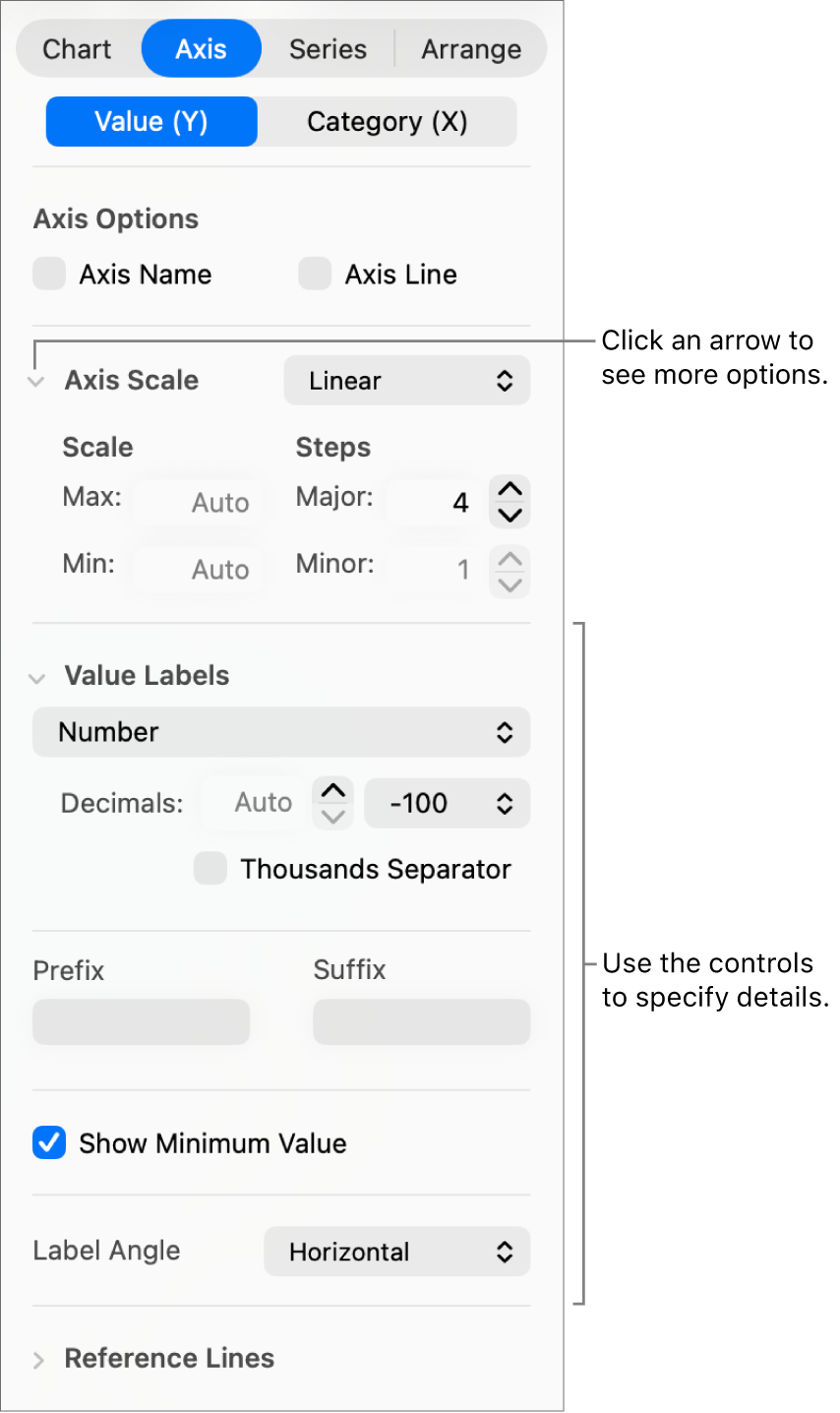This screenshot has height=1413, width=840.
Task: Open the Series tab
Action: 327,48
